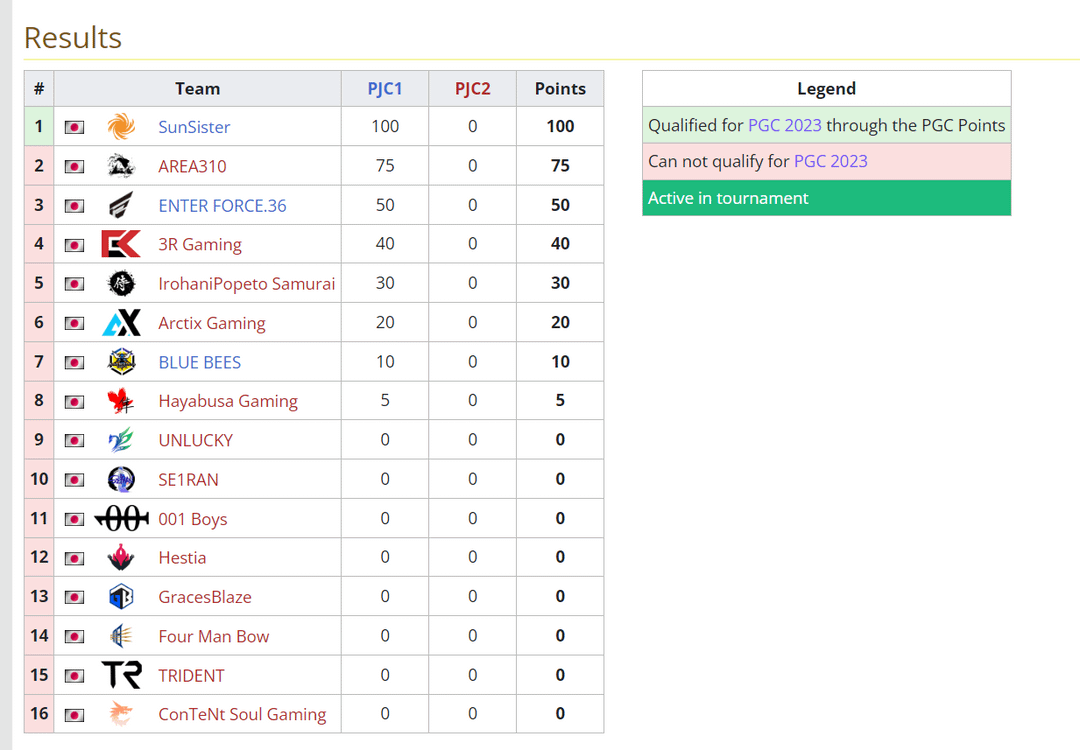Screen dimensions: 1080x750
Task: Follow the IrohaniPopeto Samurai team link
Action: point(246,284)
